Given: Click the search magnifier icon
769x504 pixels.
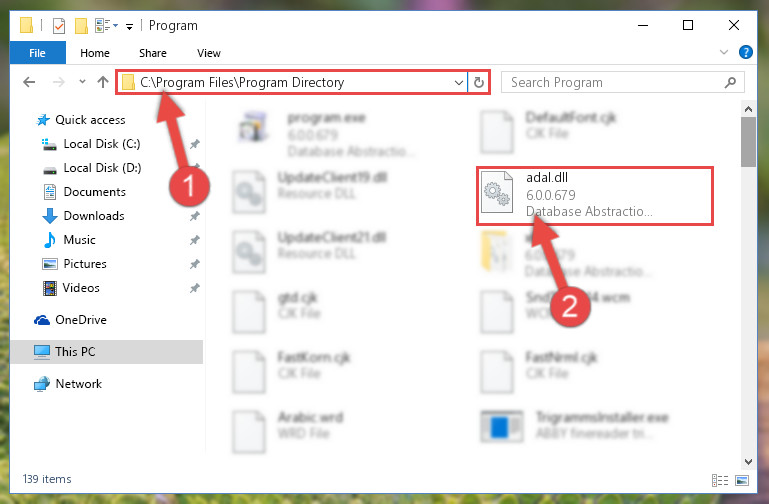Looking at the screenshot, I should click(x=730, y=82).
